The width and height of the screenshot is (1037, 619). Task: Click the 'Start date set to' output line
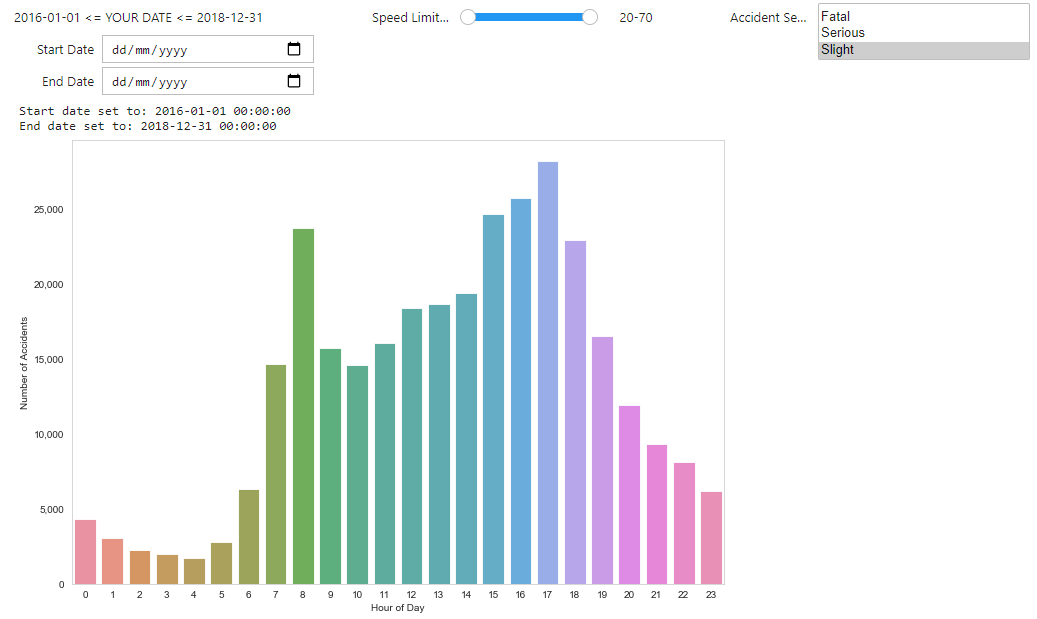[x=155, y=111]
